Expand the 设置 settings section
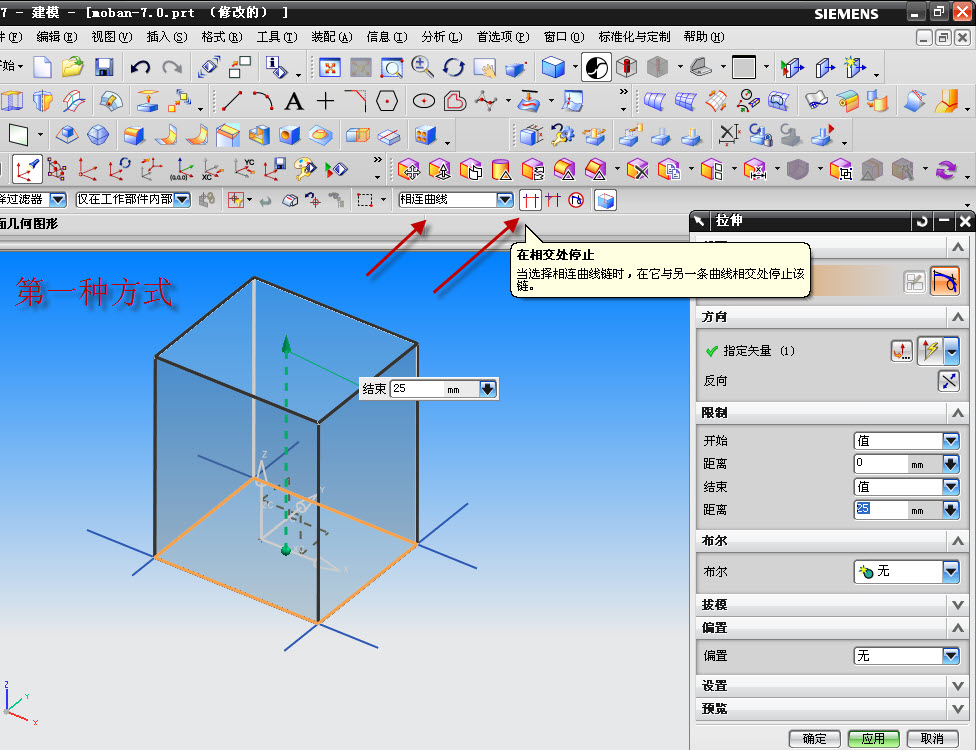This screenshot has height=750, width=976. [958, 686]
